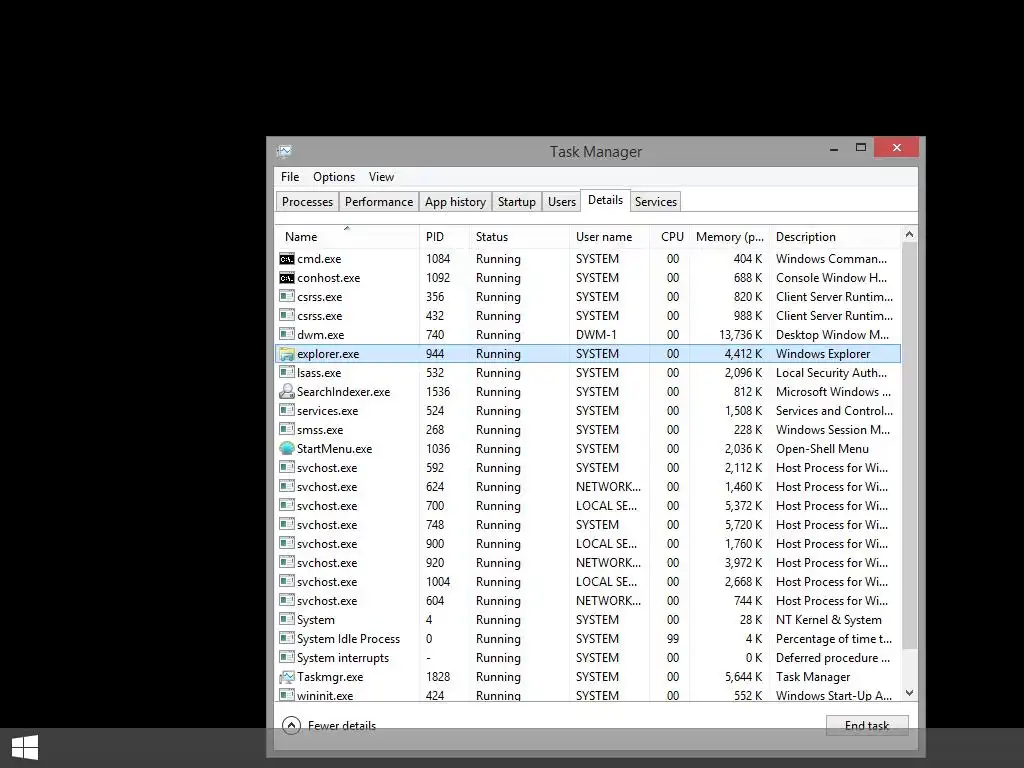Click the Microsoft Windows description for SearchIndexer

[x=833, y=392]
